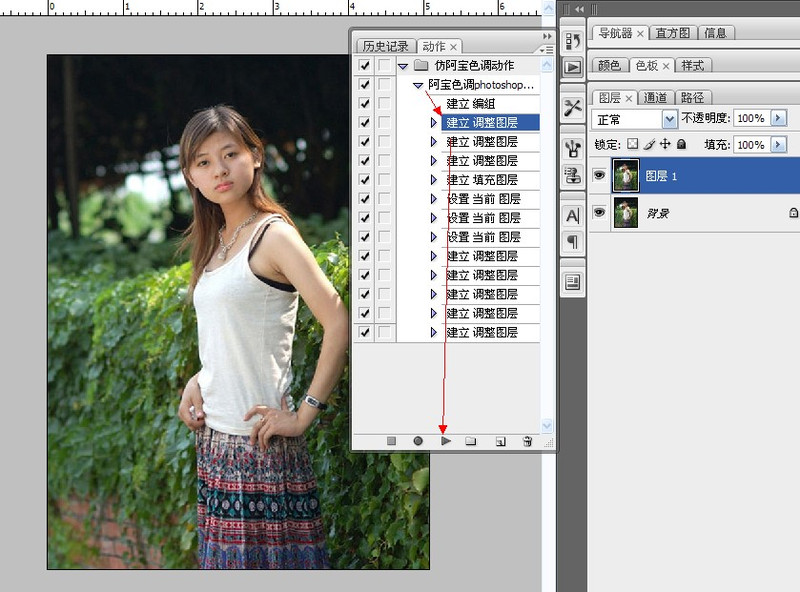
Task: Hide the 背景 layer eye icon
Action: click(599, 211)
